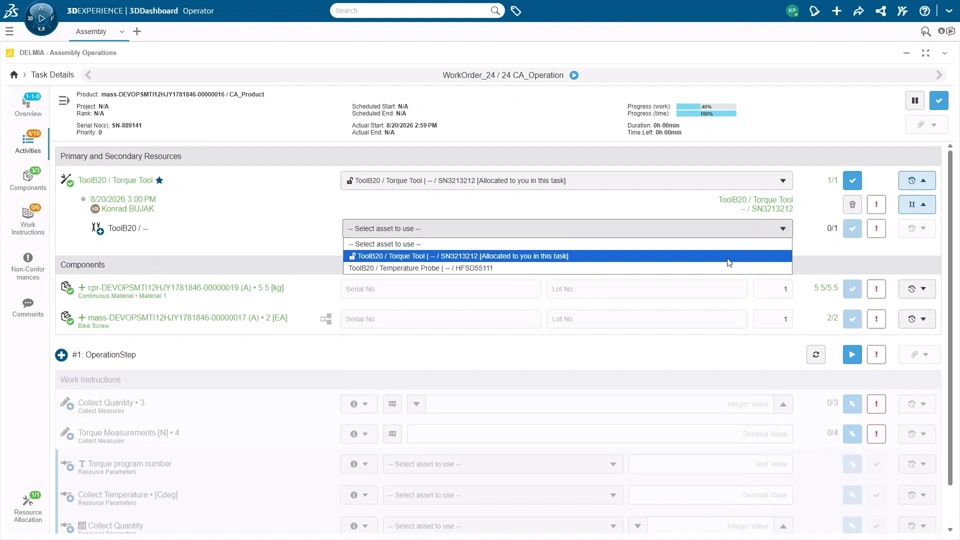The height and width of the screenshot is (540, 960).
Task: Start OperationStep with the blue play button
Action: coord(852,354)
